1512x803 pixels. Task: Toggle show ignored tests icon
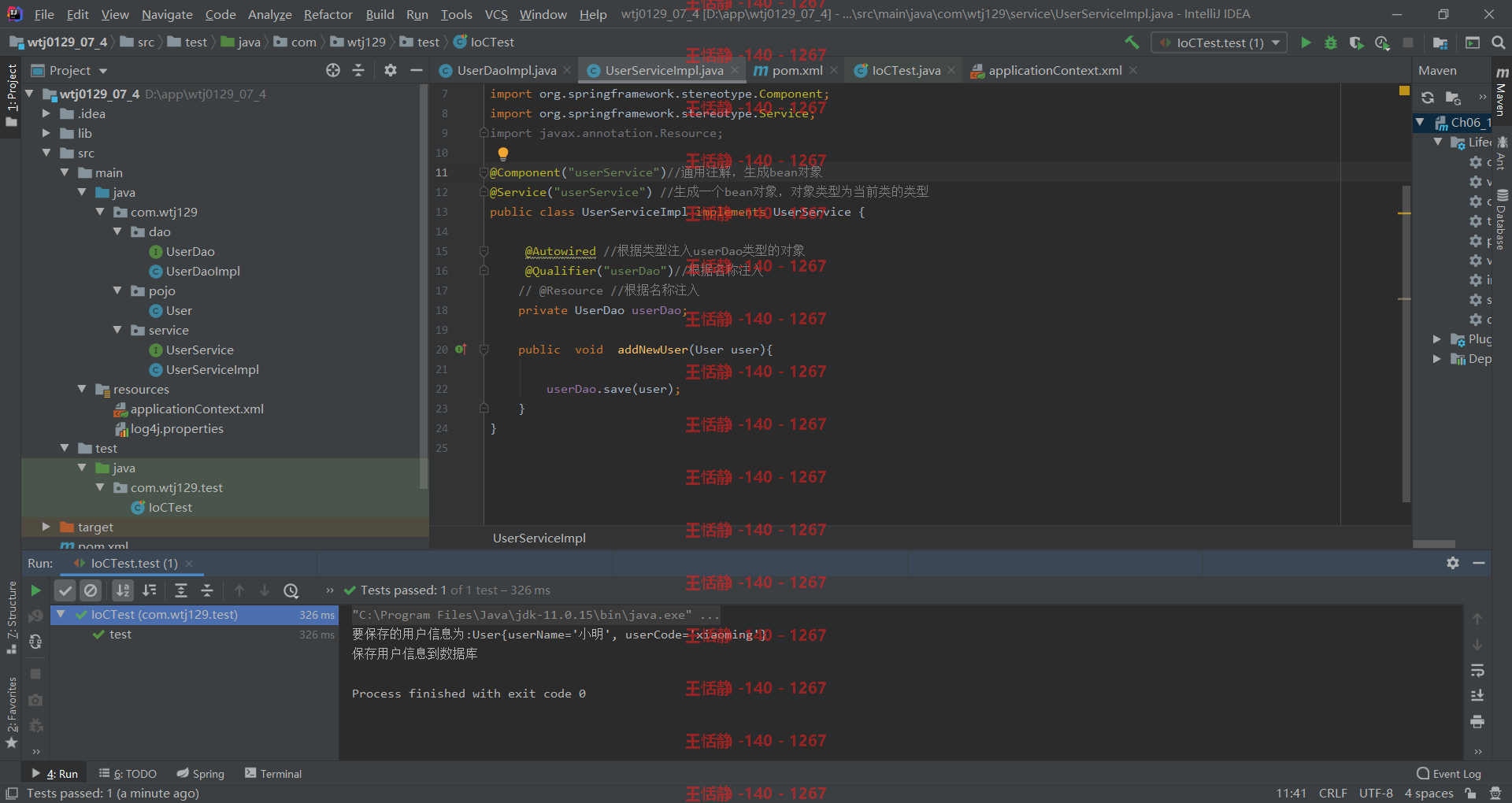coord(91,590)
